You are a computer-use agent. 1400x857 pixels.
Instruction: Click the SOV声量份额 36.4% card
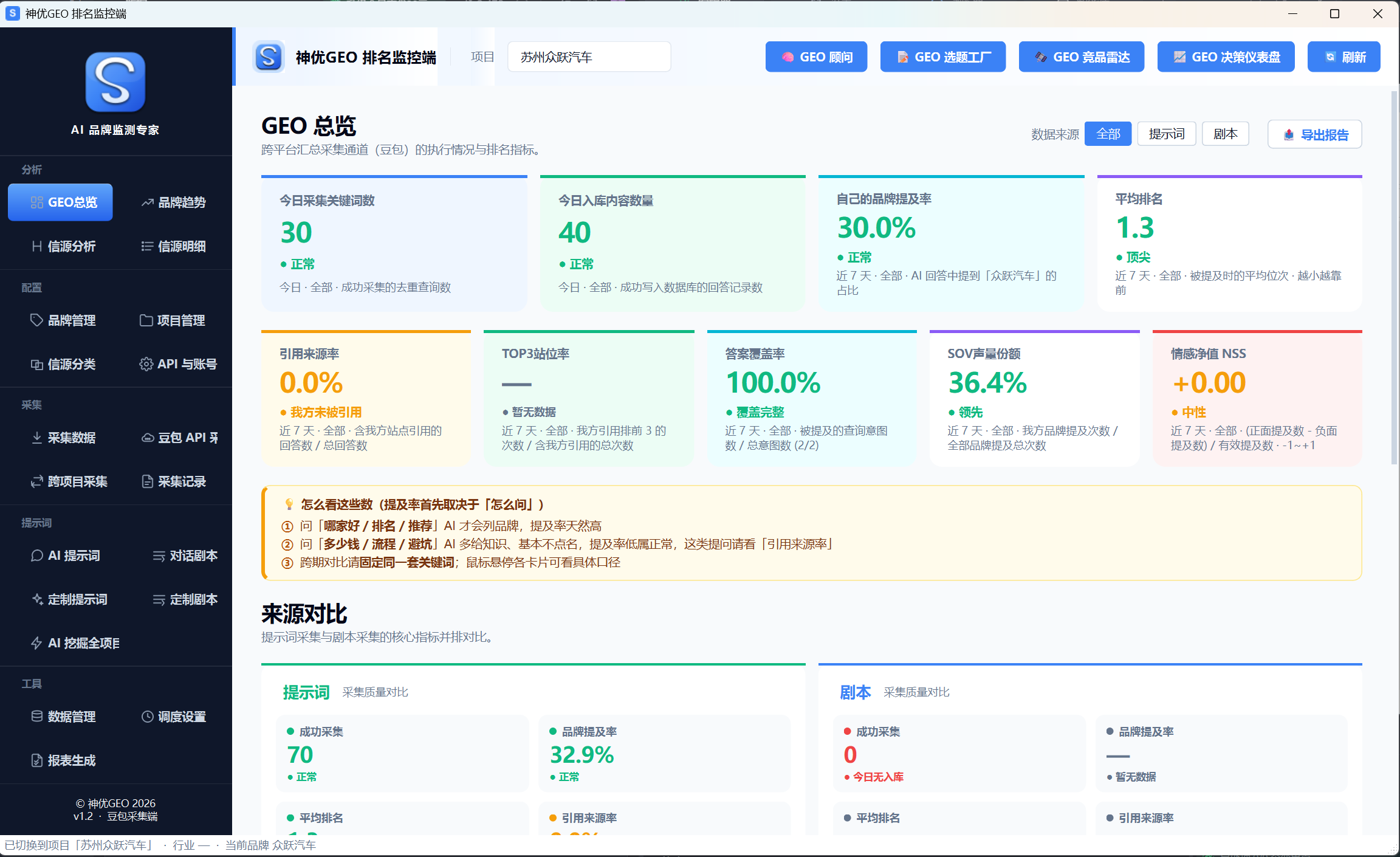click(x=1034, y=399)
